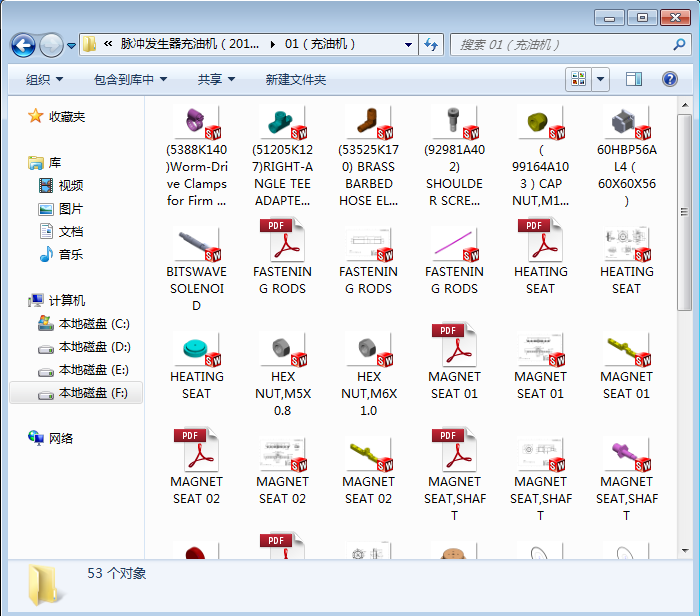Open the view options dropdown arrow
The image size is (700, 616).
[601, 79]
